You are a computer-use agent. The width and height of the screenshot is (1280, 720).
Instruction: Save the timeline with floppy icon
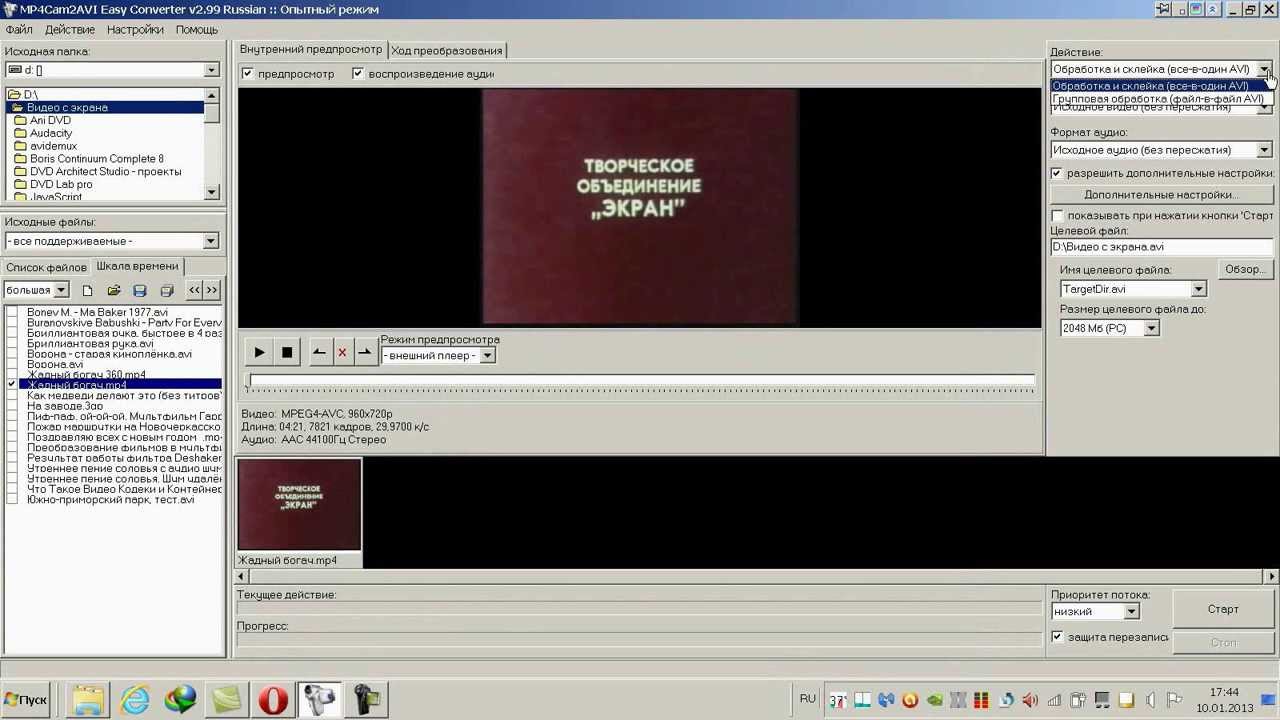140,290
